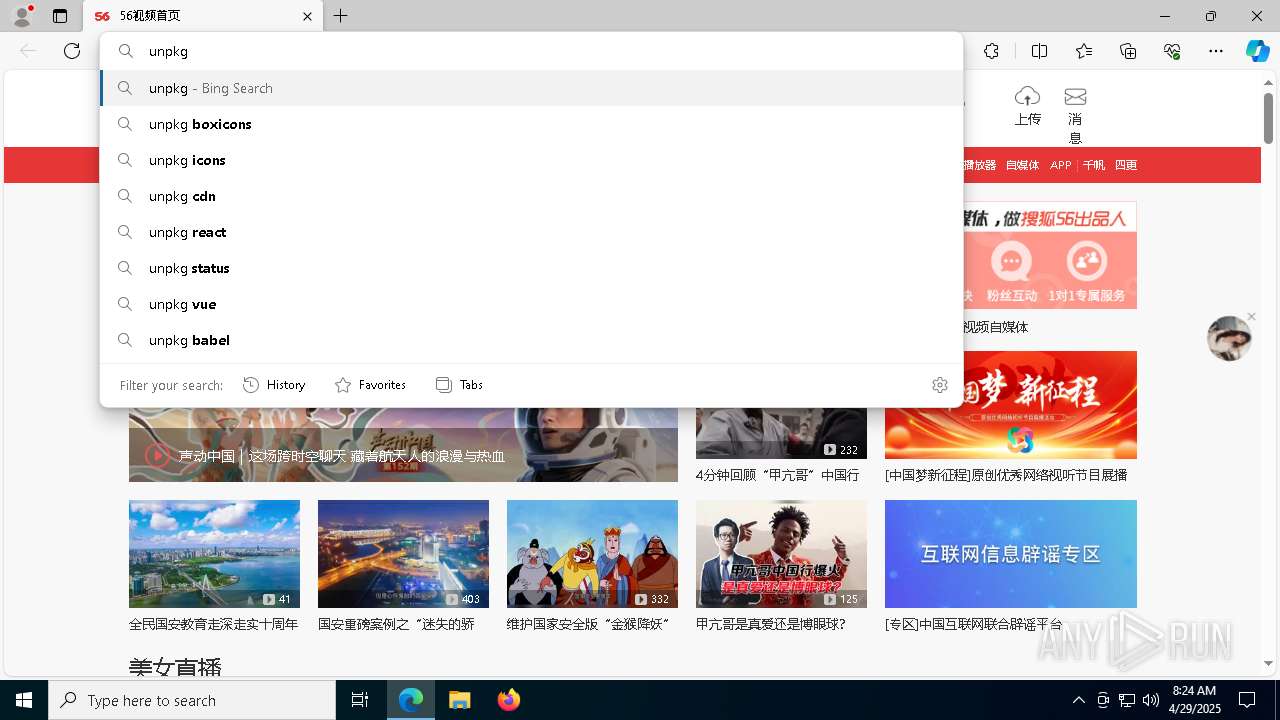Choose the 'unpkg icons' suggestion
This screenshot has height=720, width=1280.
click(531, 160)
